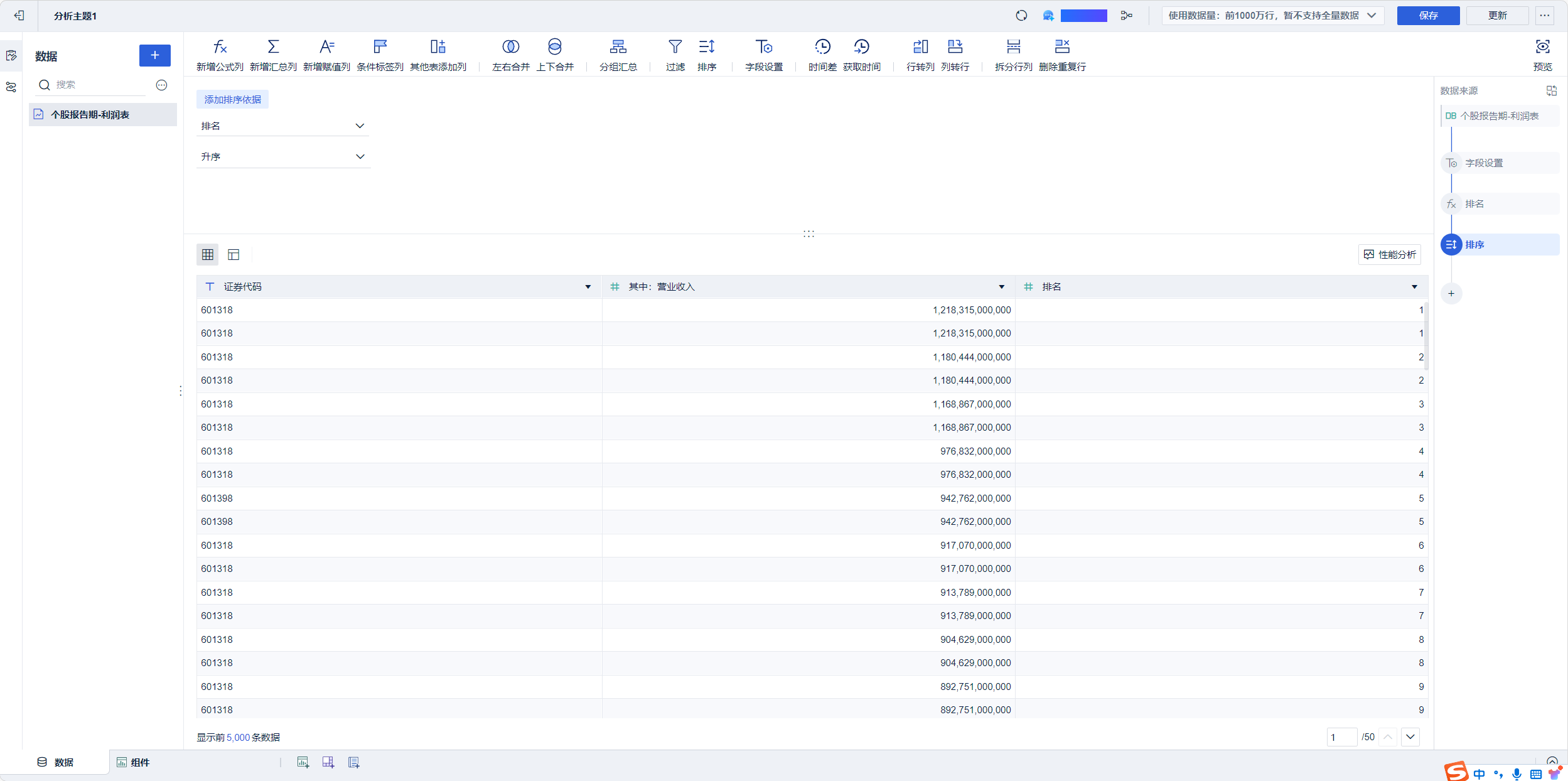Viewport: 1568px width, 781px height.
Task: Click the page number input field
Action: click(x=1341, y=737)
